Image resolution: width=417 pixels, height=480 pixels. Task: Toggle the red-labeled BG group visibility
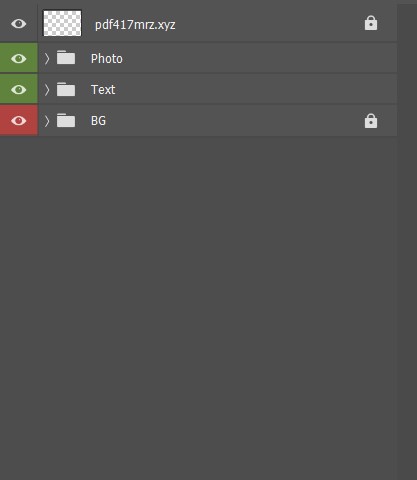pos(18,120)
